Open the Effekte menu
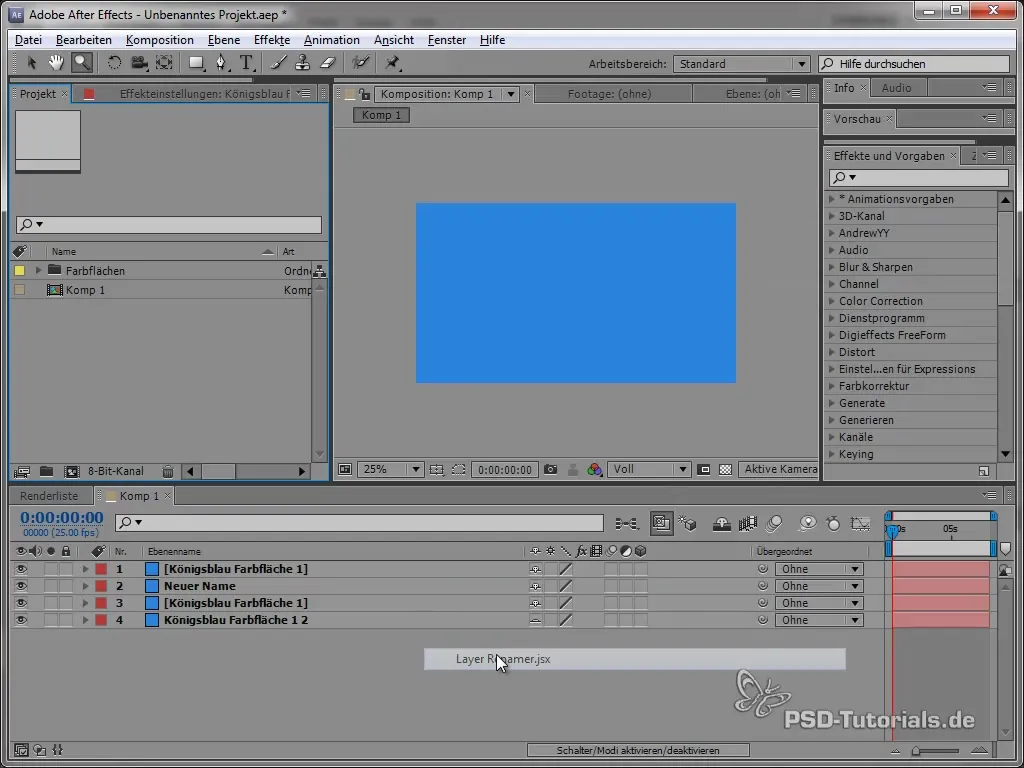This screenshot has height=768, width=1024. tap(272, 40)
